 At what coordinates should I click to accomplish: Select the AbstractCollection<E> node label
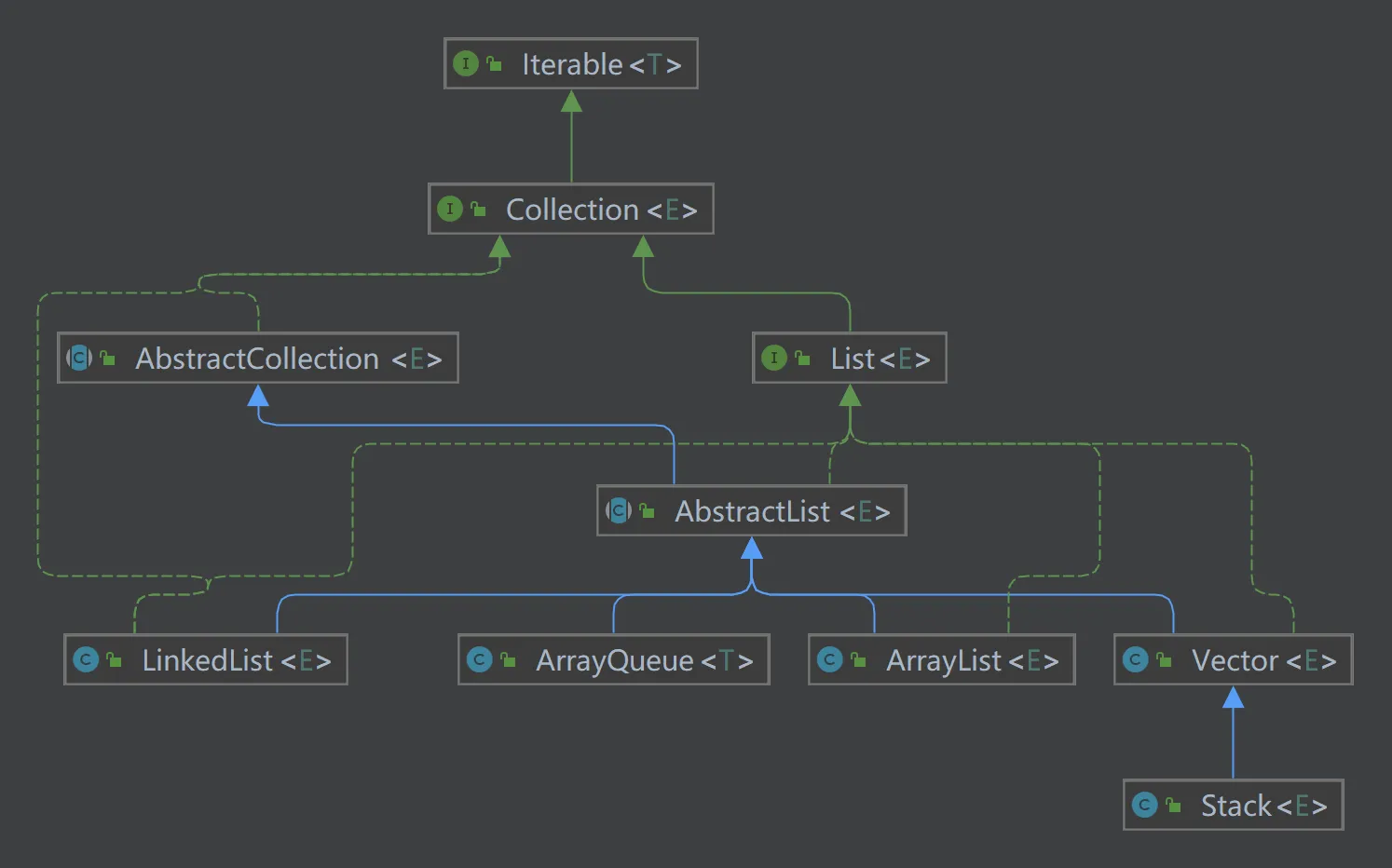pyautogui.click(x=288, y=359)
